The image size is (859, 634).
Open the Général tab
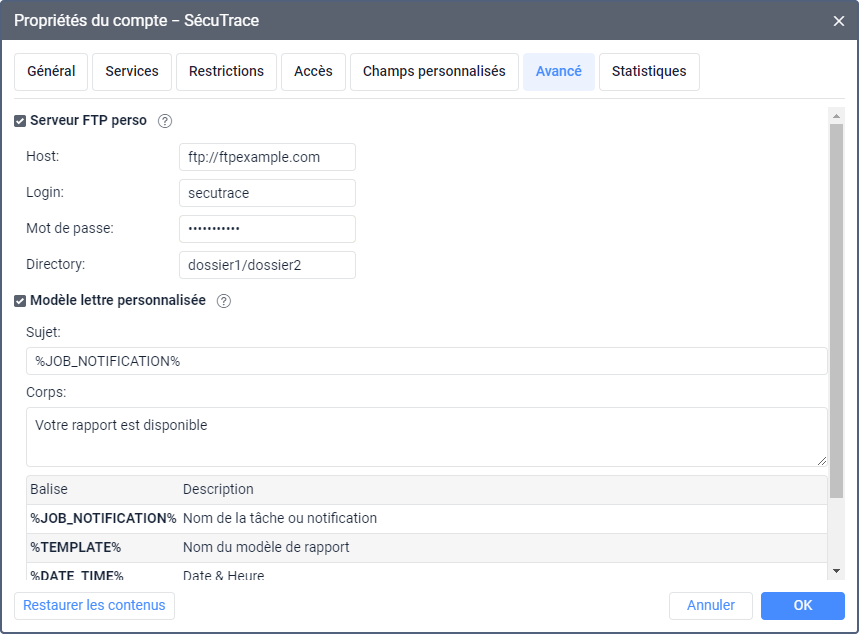tap(51, 72)
